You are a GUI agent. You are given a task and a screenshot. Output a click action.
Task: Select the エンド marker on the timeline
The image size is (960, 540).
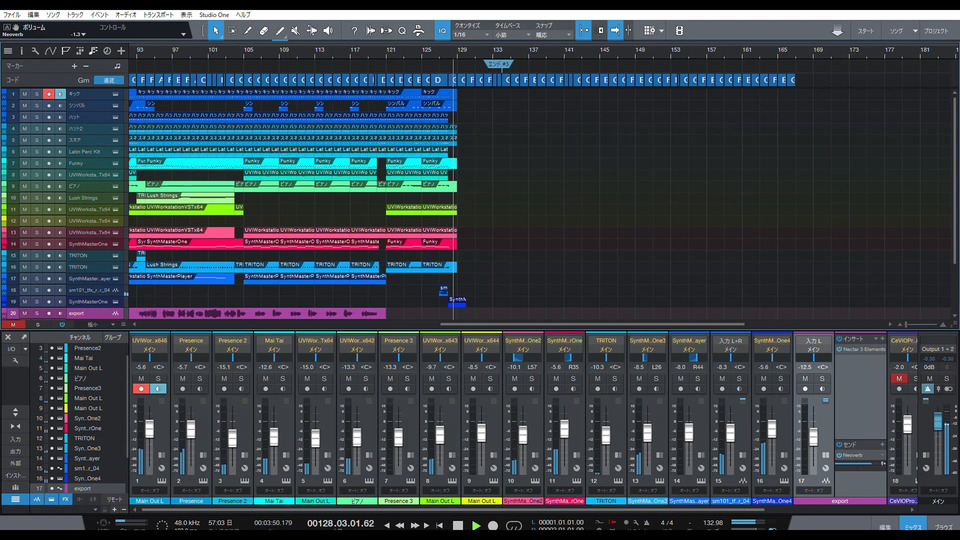tap(498, 64)
